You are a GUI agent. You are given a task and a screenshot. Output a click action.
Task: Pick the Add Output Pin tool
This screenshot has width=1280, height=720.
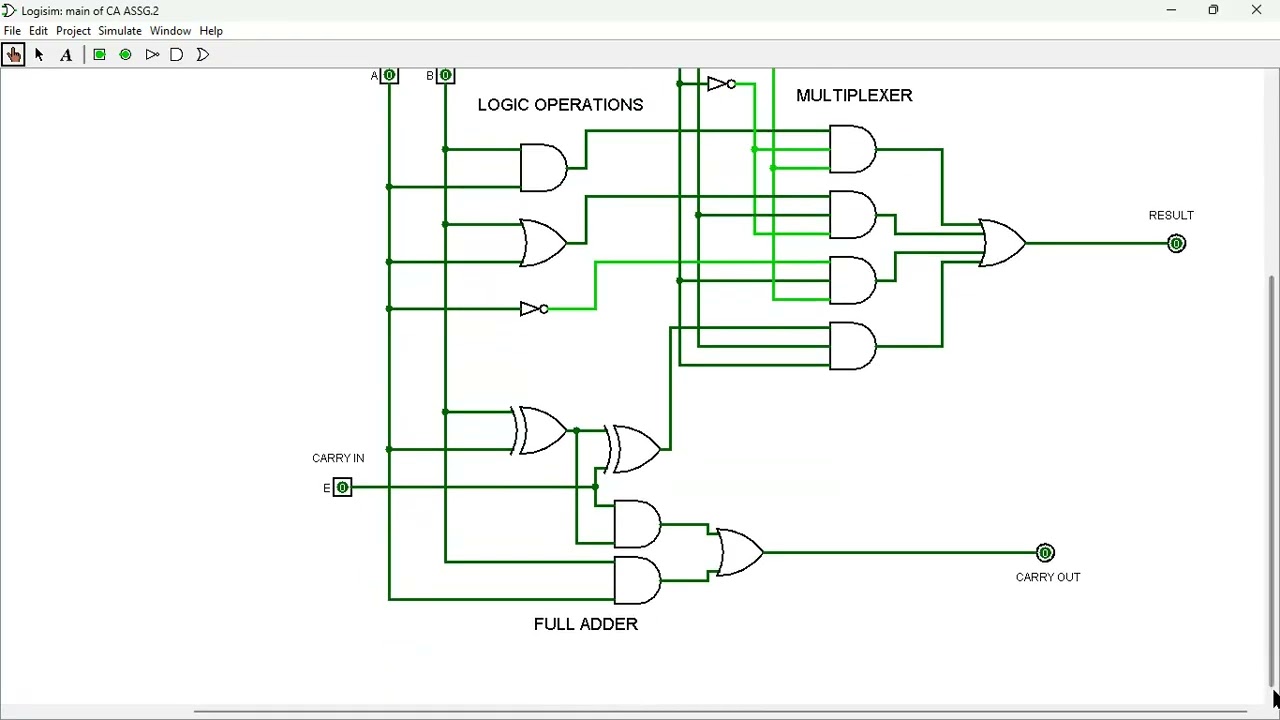pos(125,55)
